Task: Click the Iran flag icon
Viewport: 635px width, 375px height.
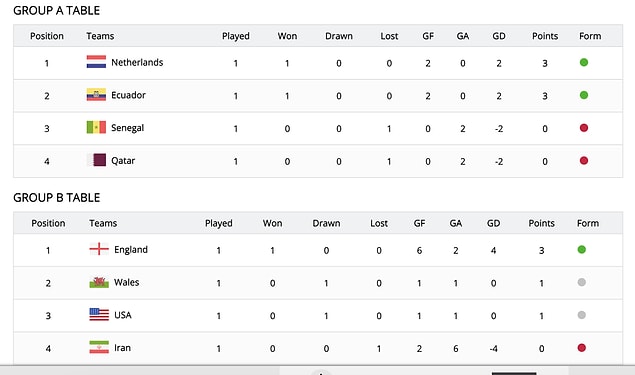Action: (x=99, y=347)
